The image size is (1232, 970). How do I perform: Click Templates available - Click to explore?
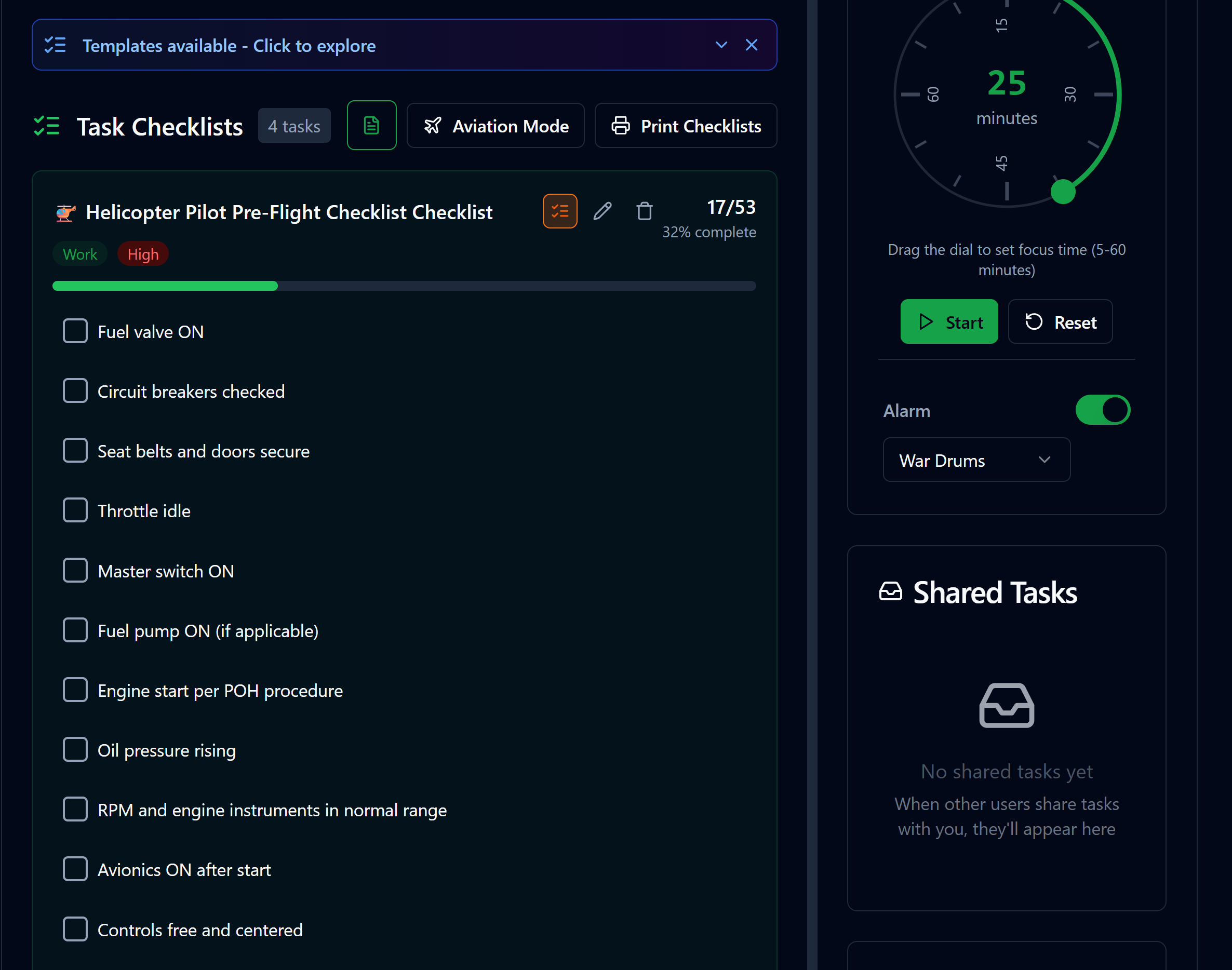(x=230, y=45)
